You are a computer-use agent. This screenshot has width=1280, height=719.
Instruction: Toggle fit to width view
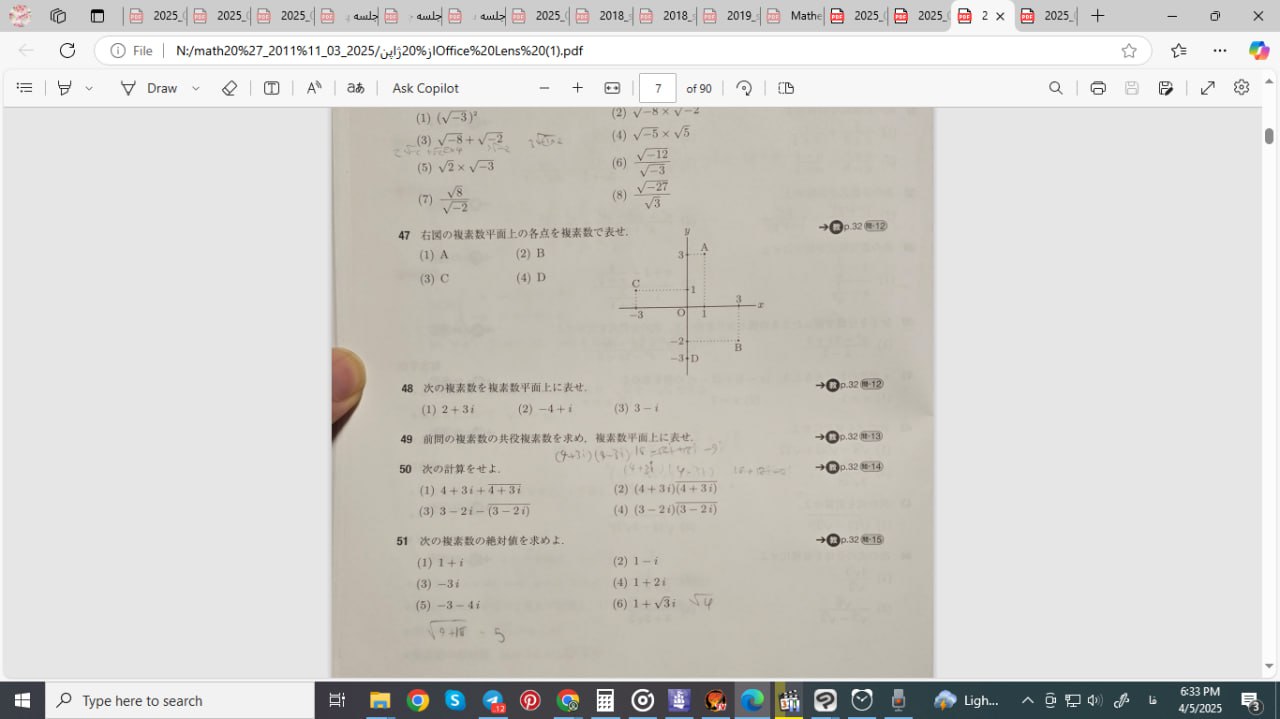[612, 88]
